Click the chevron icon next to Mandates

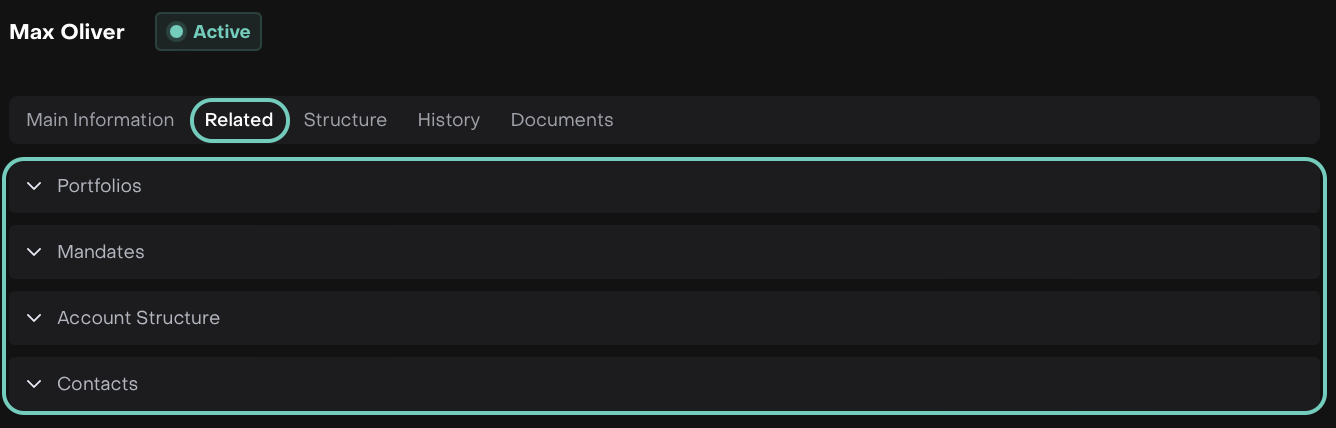[x=34, y=252]
